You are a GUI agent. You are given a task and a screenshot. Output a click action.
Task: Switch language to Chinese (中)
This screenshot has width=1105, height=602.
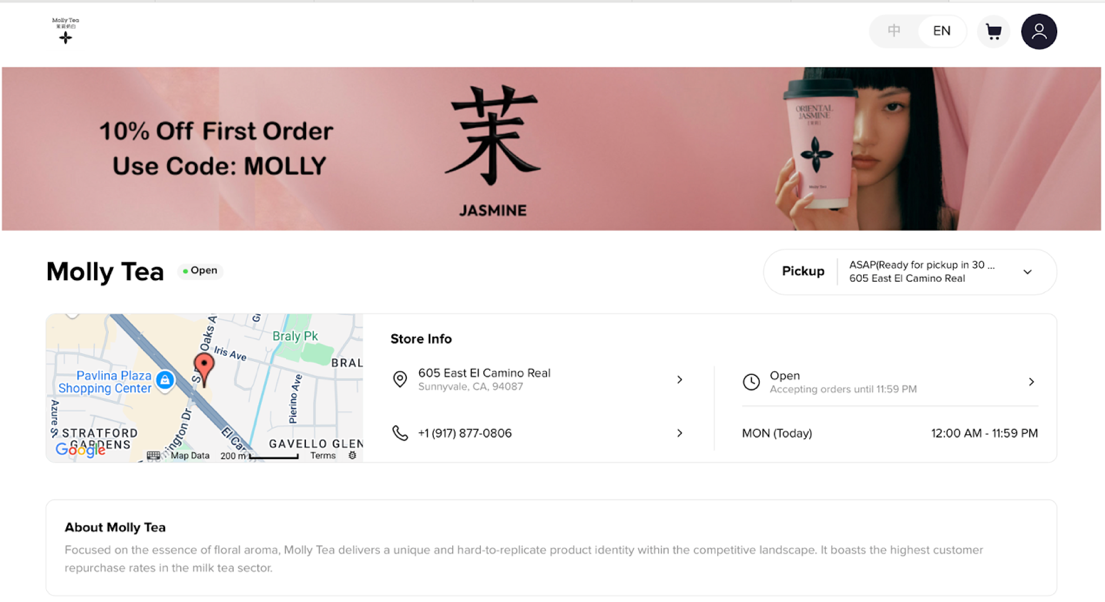894,31
